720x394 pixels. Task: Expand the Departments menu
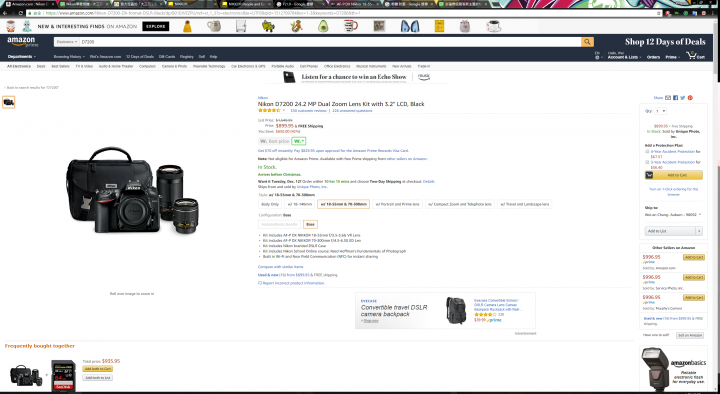coord(22,56)
